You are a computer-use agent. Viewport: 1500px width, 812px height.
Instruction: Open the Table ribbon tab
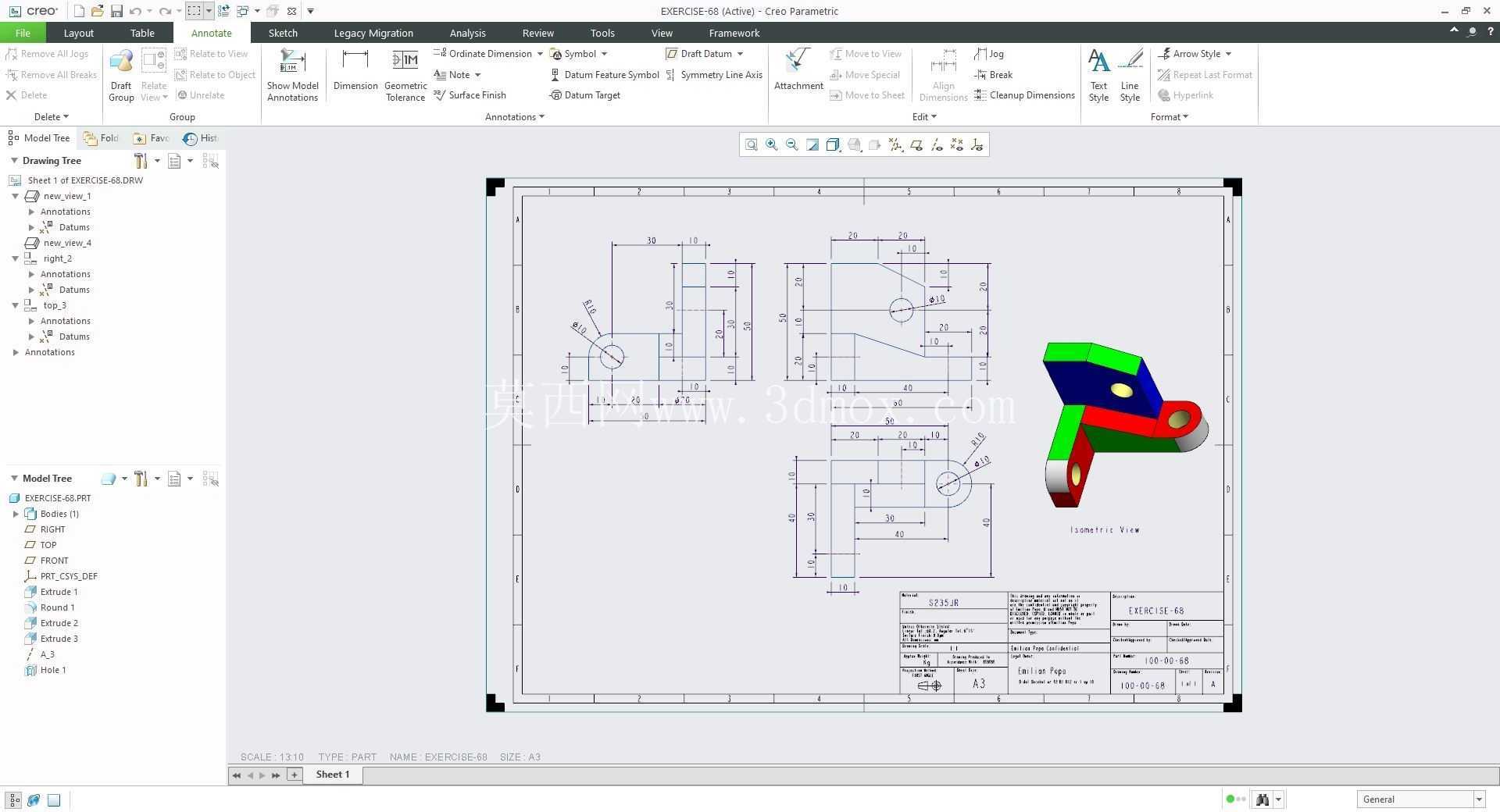[142, 33]
